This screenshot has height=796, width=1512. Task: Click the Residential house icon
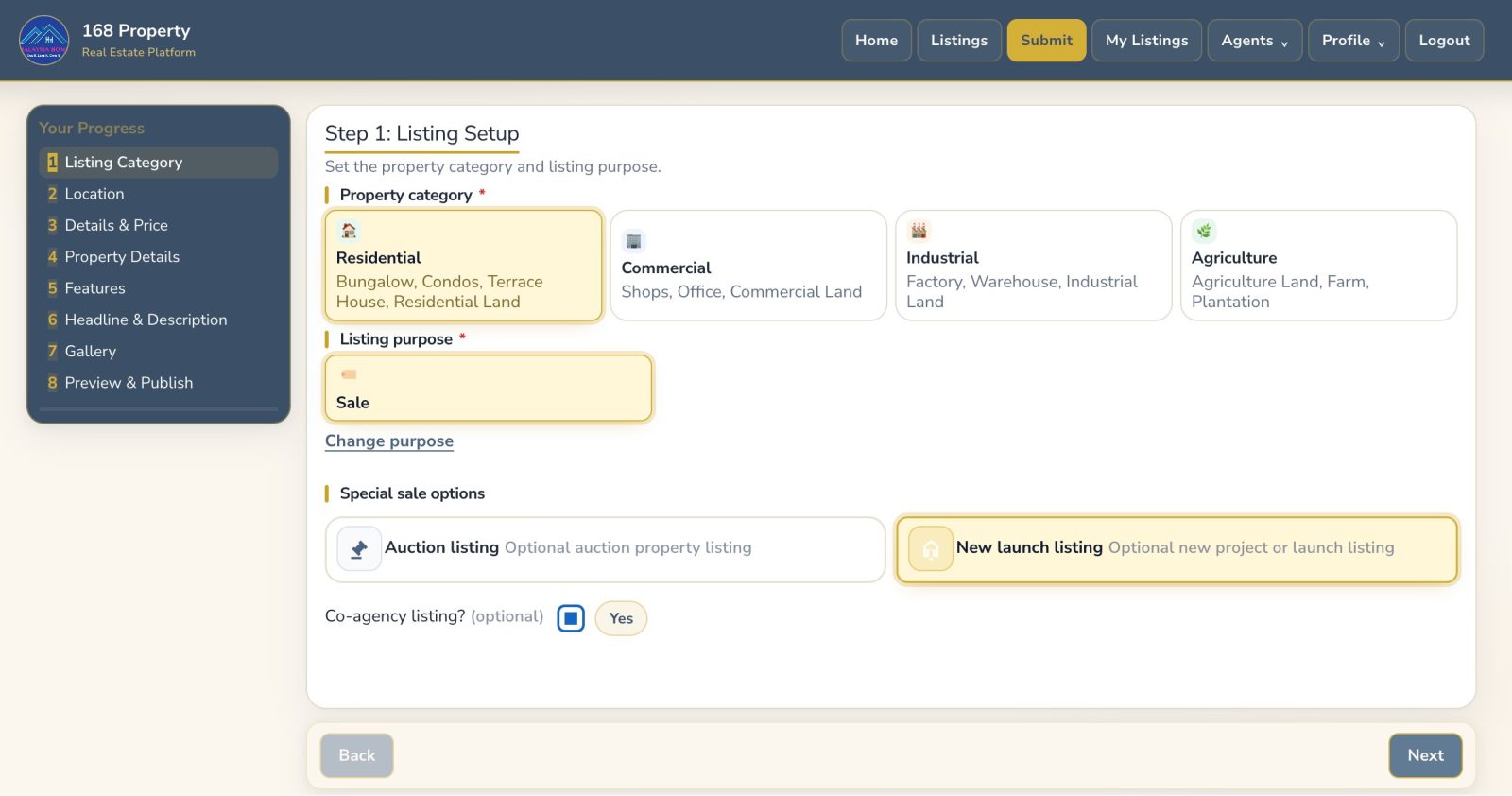coord(349,231)
